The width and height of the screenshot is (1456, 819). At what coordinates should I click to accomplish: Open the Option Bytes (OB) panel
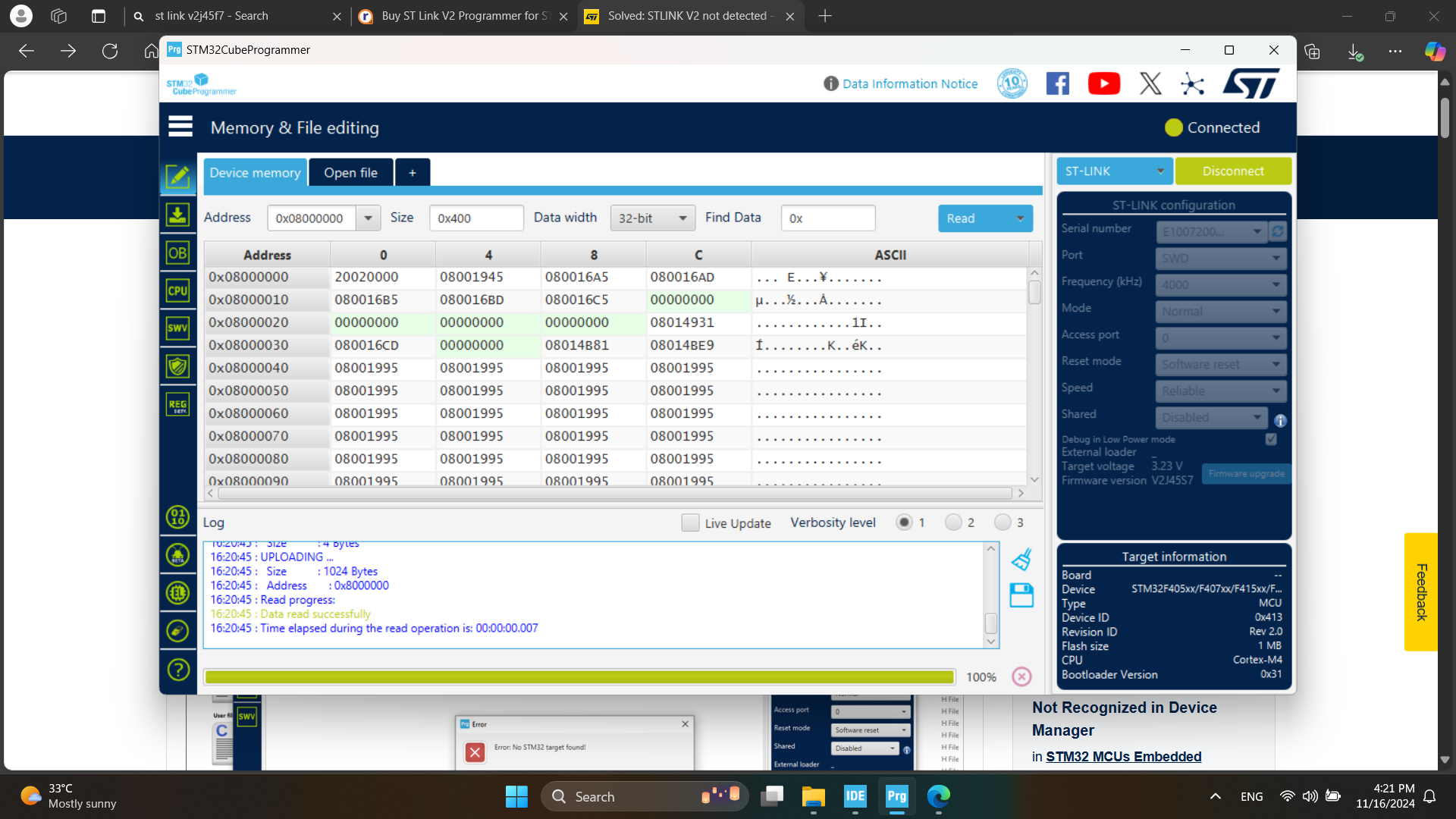point(177,253)
